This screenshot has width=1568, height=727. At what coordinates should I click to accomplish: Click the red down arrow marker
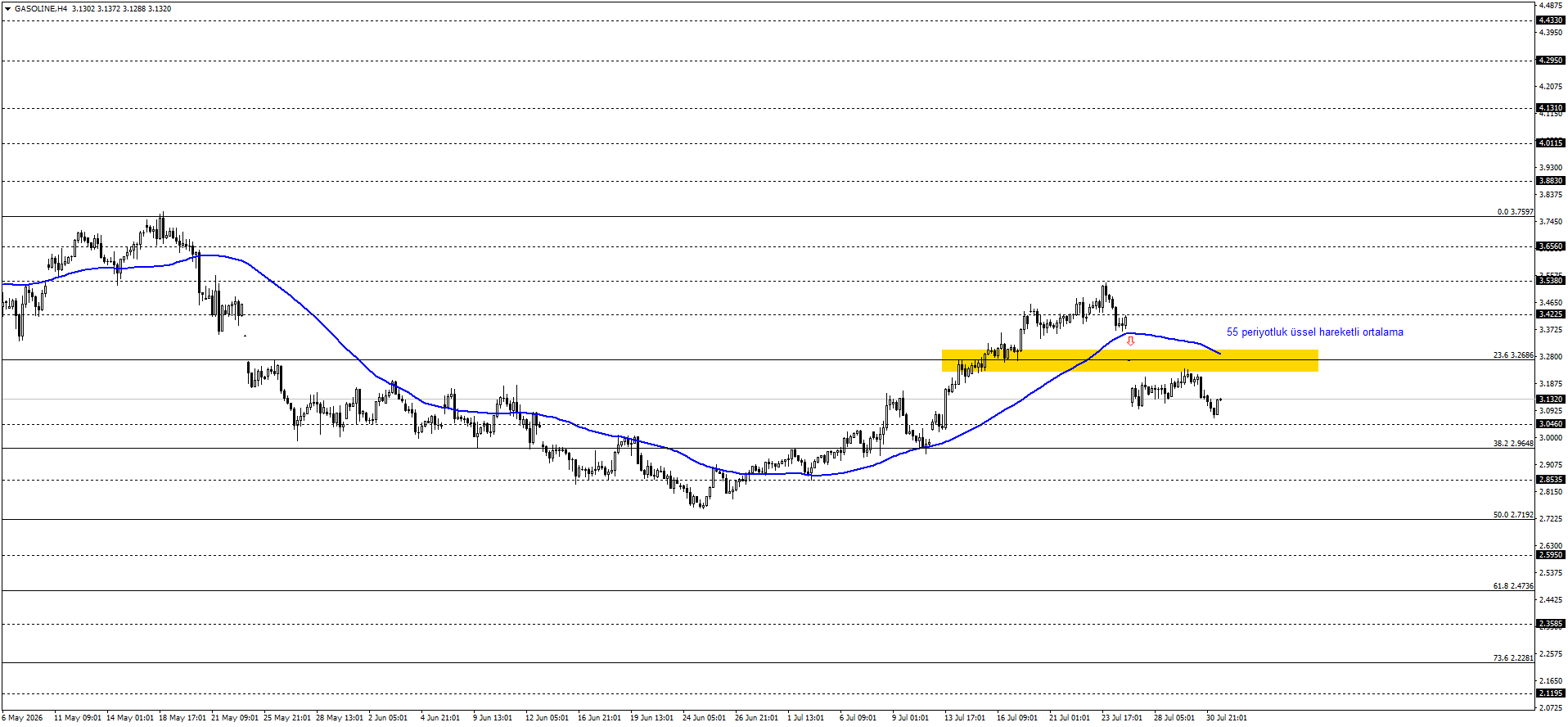1130,341
